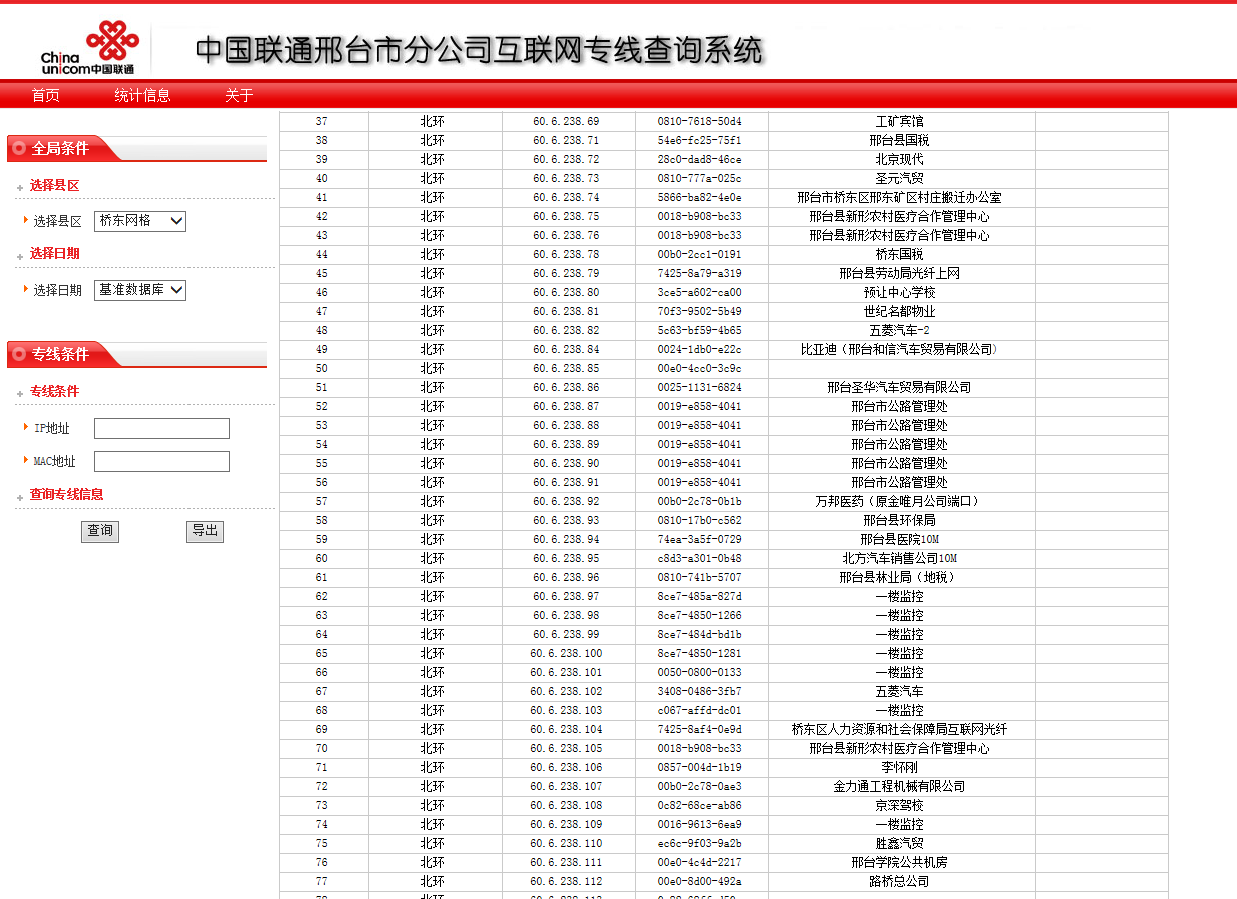Open the 首页 menu item
The height and width of the screenshot is (899, 1237).
[x=45, y=95]
